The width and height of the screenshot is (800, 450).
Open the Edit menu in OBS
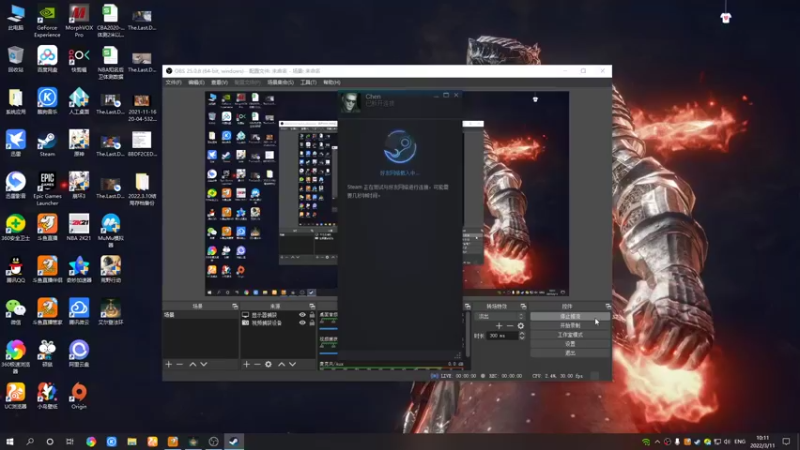tap(196, 82)
